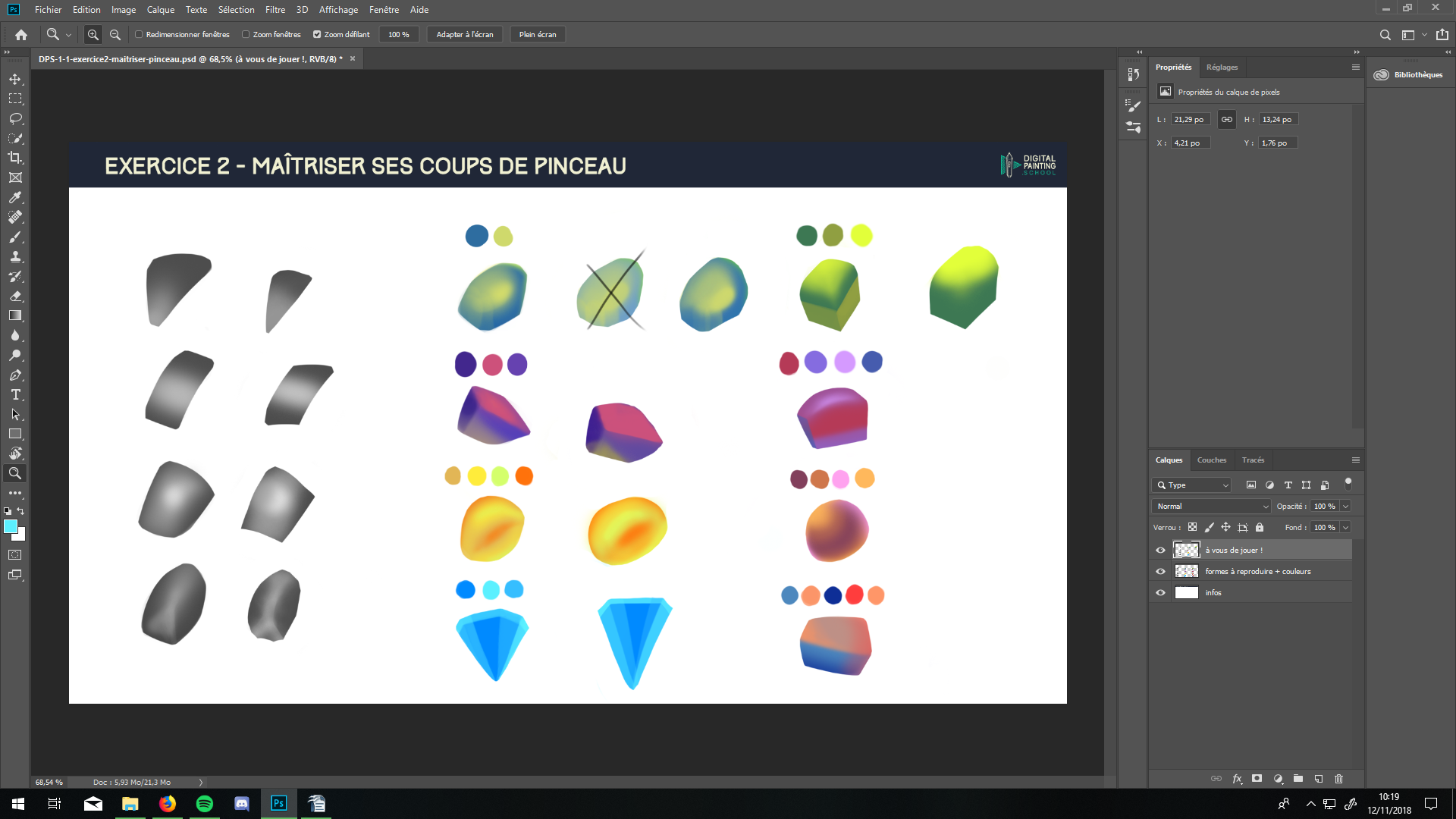
Task: Enable Redimensionner fenêtres checkbox
Action: tap(139, 34)
